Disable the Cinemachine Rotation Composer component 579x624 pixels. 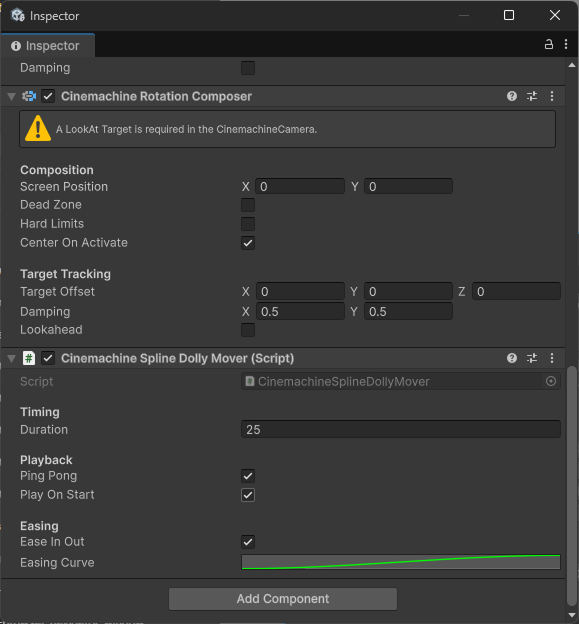point(48,96)
